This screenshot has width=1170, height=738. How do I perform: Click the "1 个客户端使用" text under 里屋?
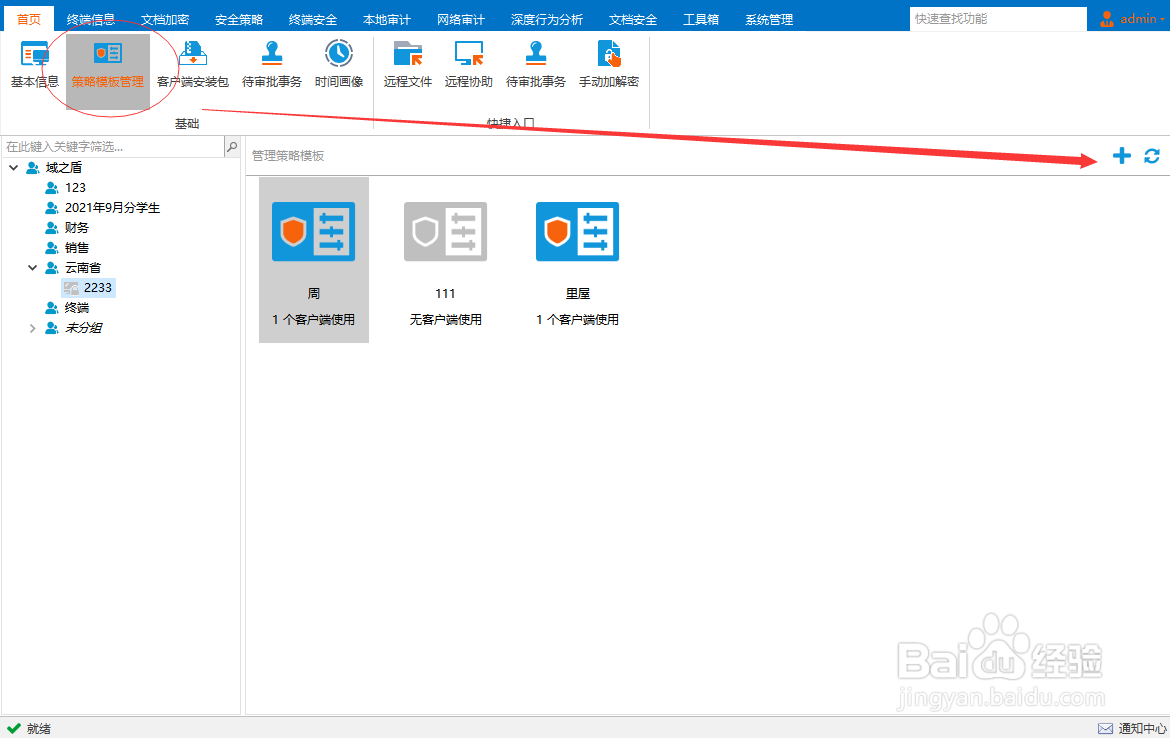click(578, 319)
